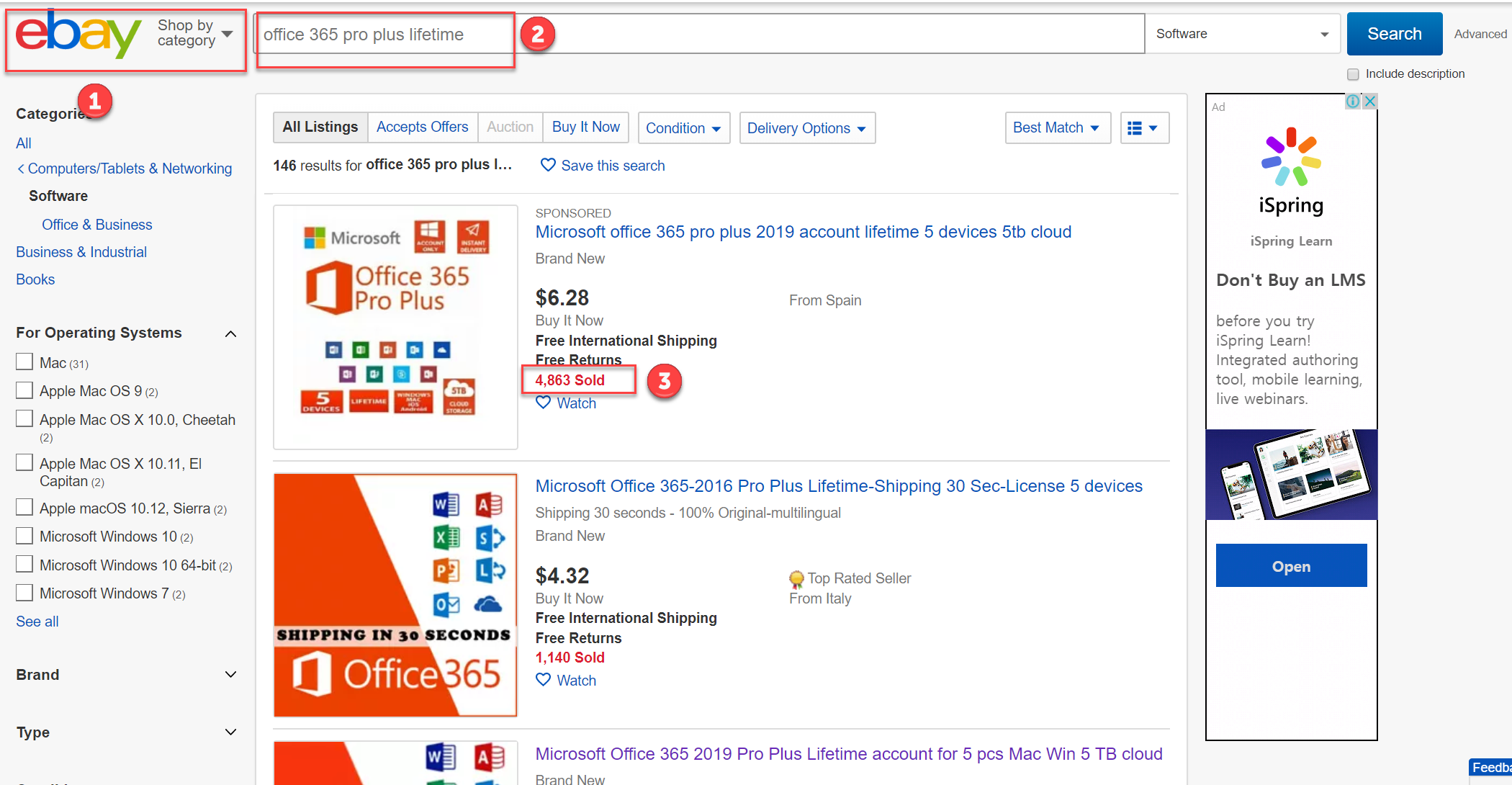Open the Condition filter dropdown

tap(683, 127)
